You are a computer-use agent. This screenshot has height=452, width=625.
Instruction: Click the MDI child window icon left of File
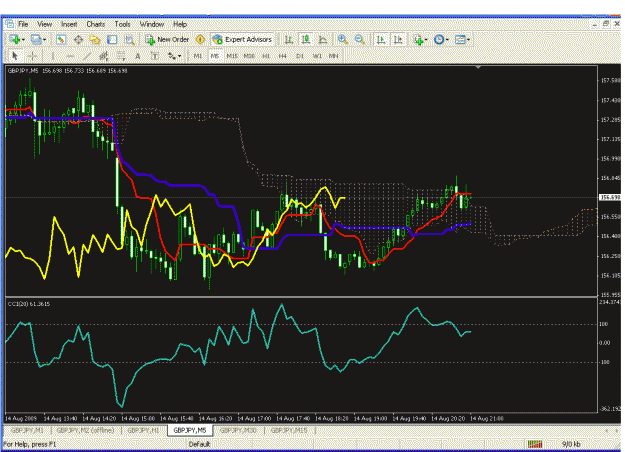click(x=9, y=24)
